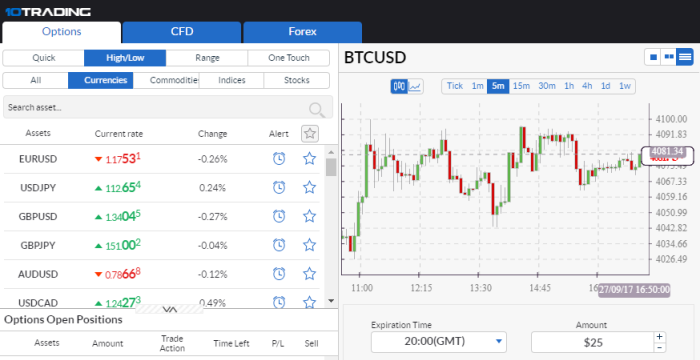The width and height of the screenshot is (700, 360).
Task: Select the One Touch option type
Action: tap(288, 58)
